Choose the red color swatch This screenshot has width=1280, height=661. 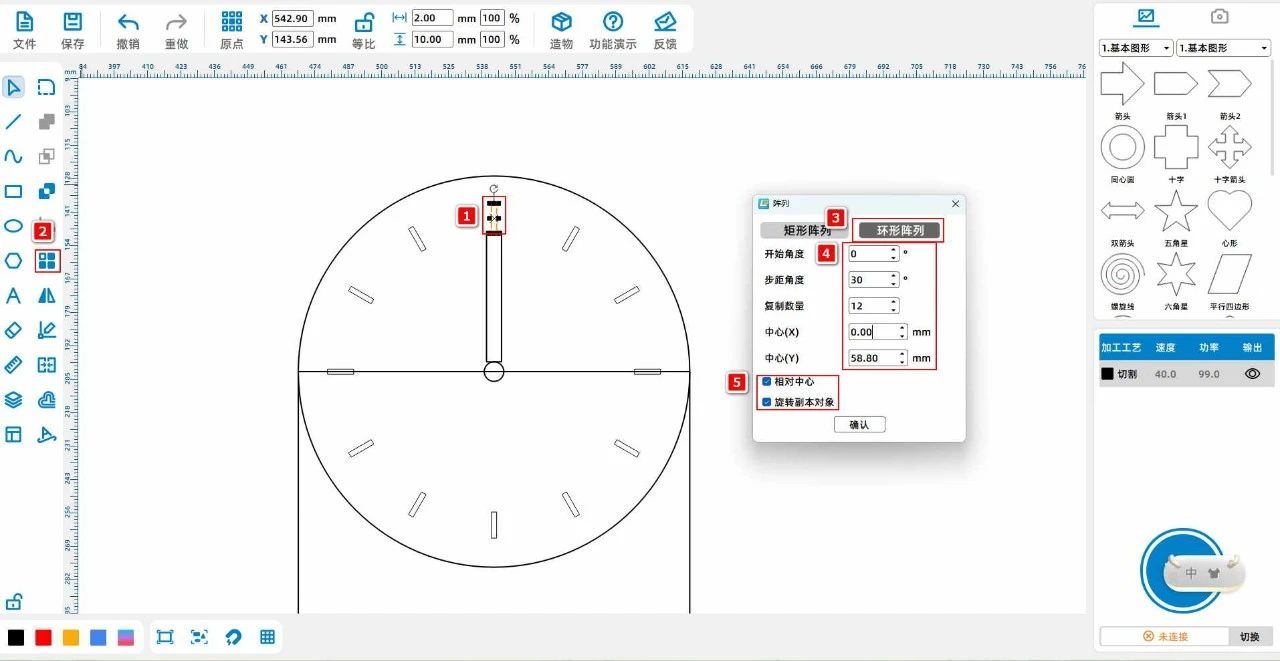(x=43, y=637)
